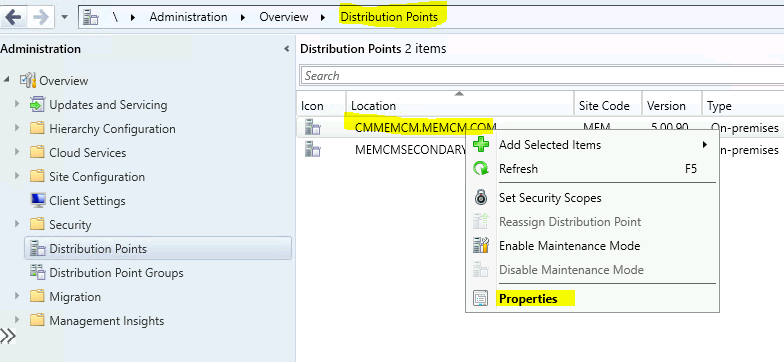Image resolution: width=784 pixels, height=362 pixels.
Task: Sort by the Site Code column header
Action: click(608, 106)
